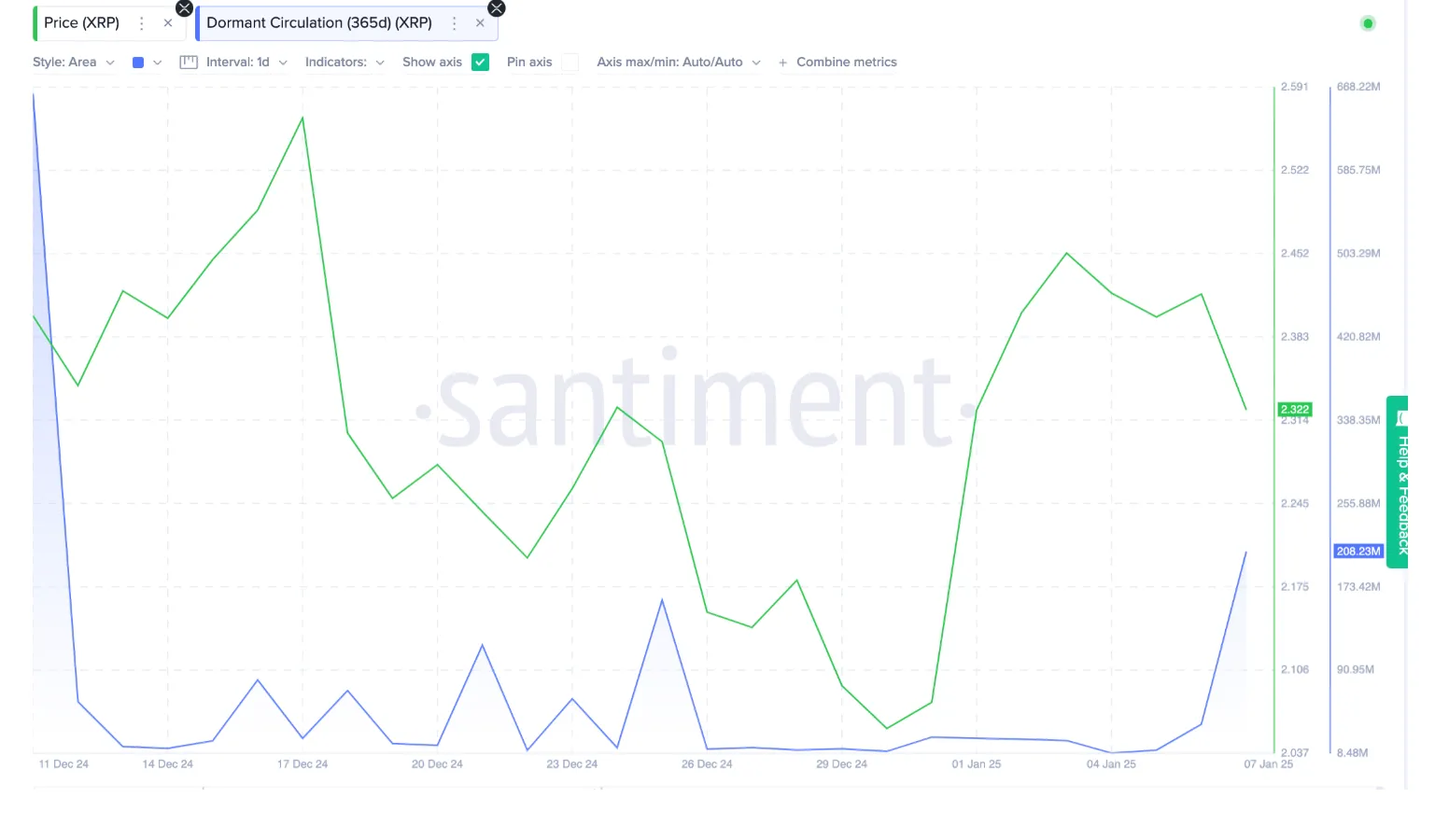The image size is (1449, 840).
Task: Click Combine metrics
Action: point(847,62)
